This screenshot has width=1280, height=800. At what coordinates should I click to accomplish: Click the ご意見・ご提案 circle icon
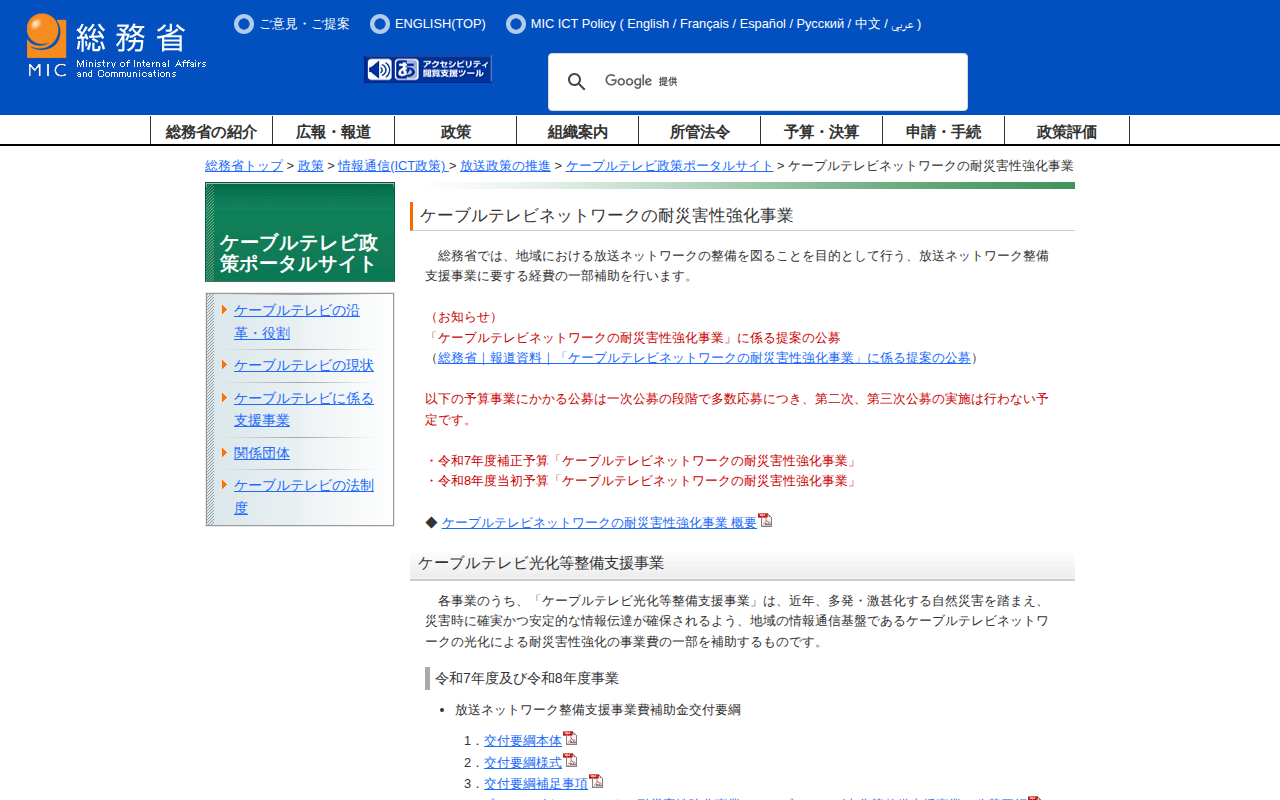pos(244,24)
